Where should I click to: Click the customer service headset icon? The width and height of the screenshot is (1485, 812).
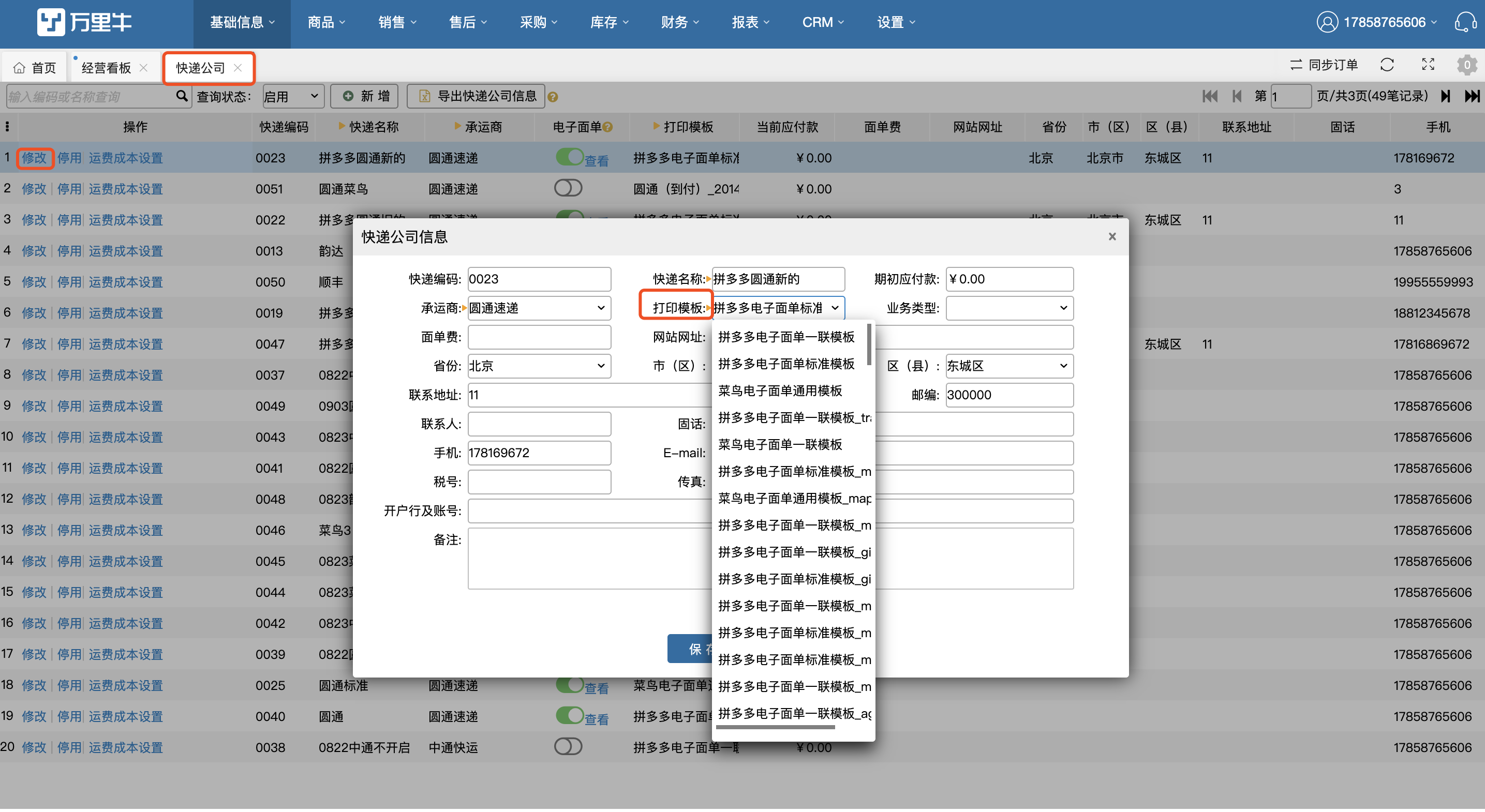click(1465, 22)
